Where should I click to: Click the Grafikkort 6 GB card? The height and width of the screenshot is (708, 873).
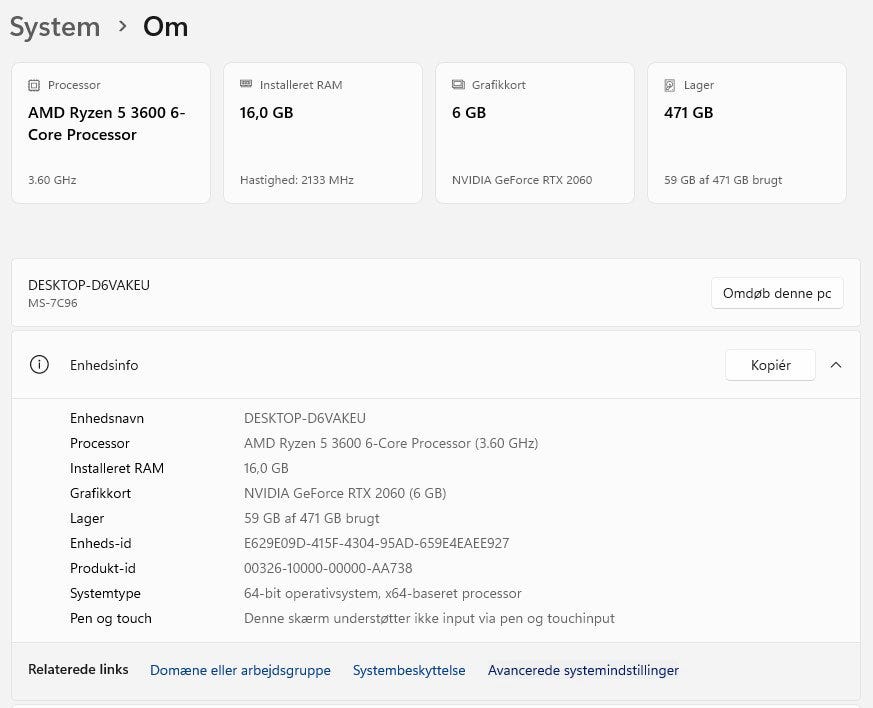pyautogui.click(x=535, y=133)
